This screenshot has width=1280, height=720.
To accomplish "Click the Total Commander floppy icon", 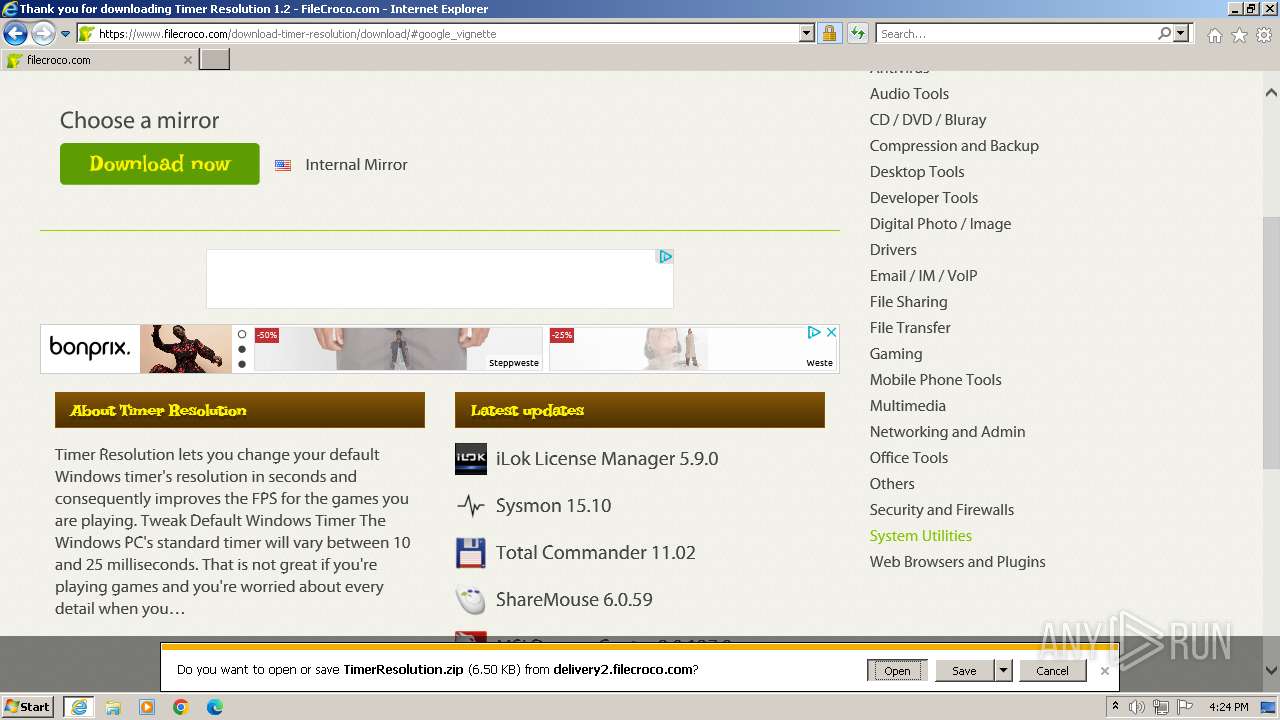I will tap(471, 553).
